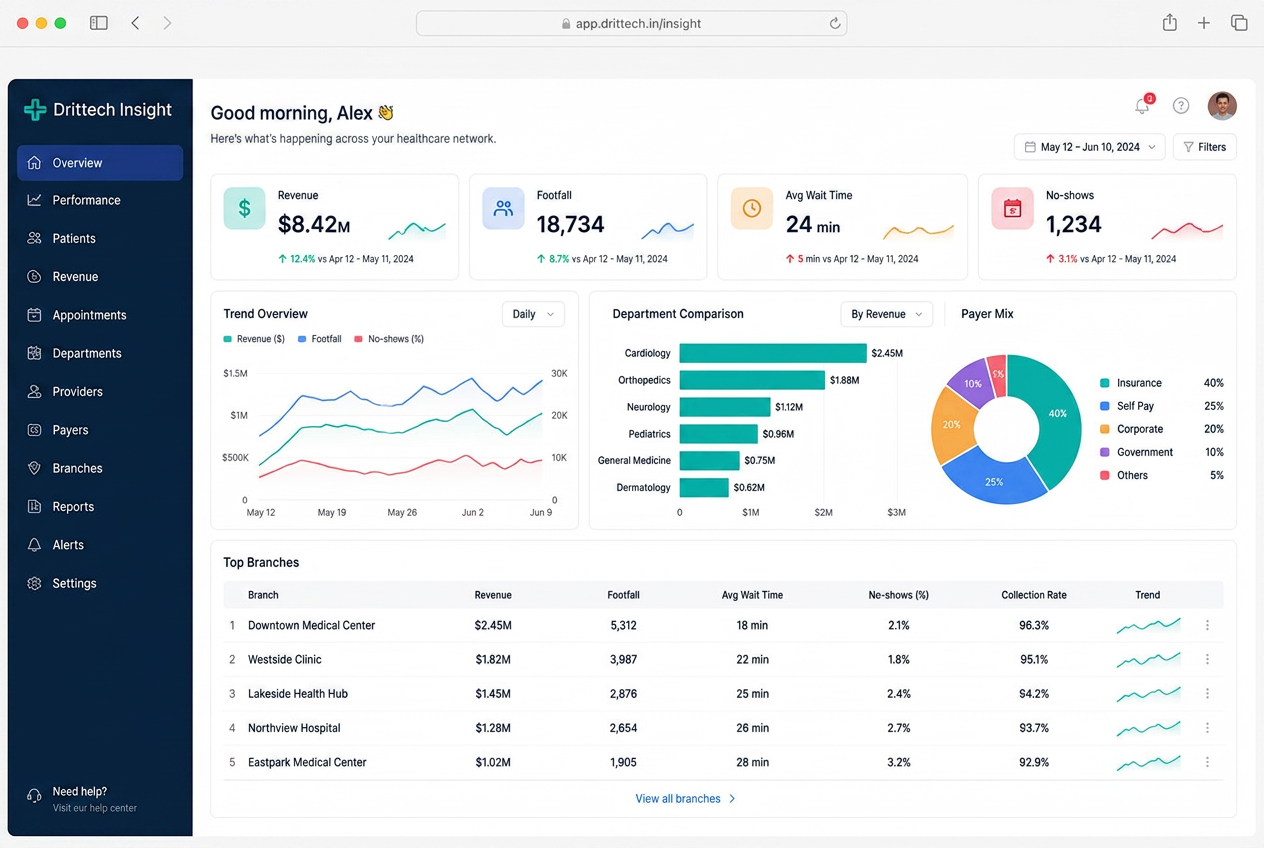1264x848 pixels.
Task: Open the user profile avatar
Action: click(x=1222, y=105)
